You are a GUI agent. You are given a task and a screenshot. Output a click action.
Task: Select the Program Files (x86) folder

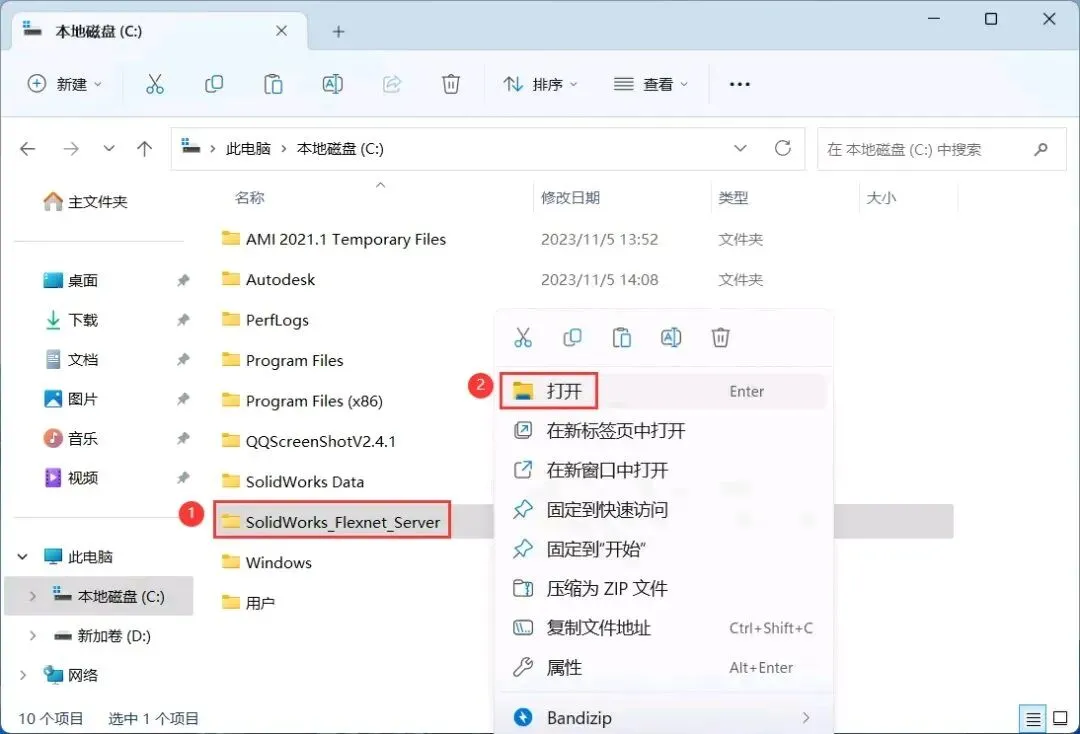point(302,401)
